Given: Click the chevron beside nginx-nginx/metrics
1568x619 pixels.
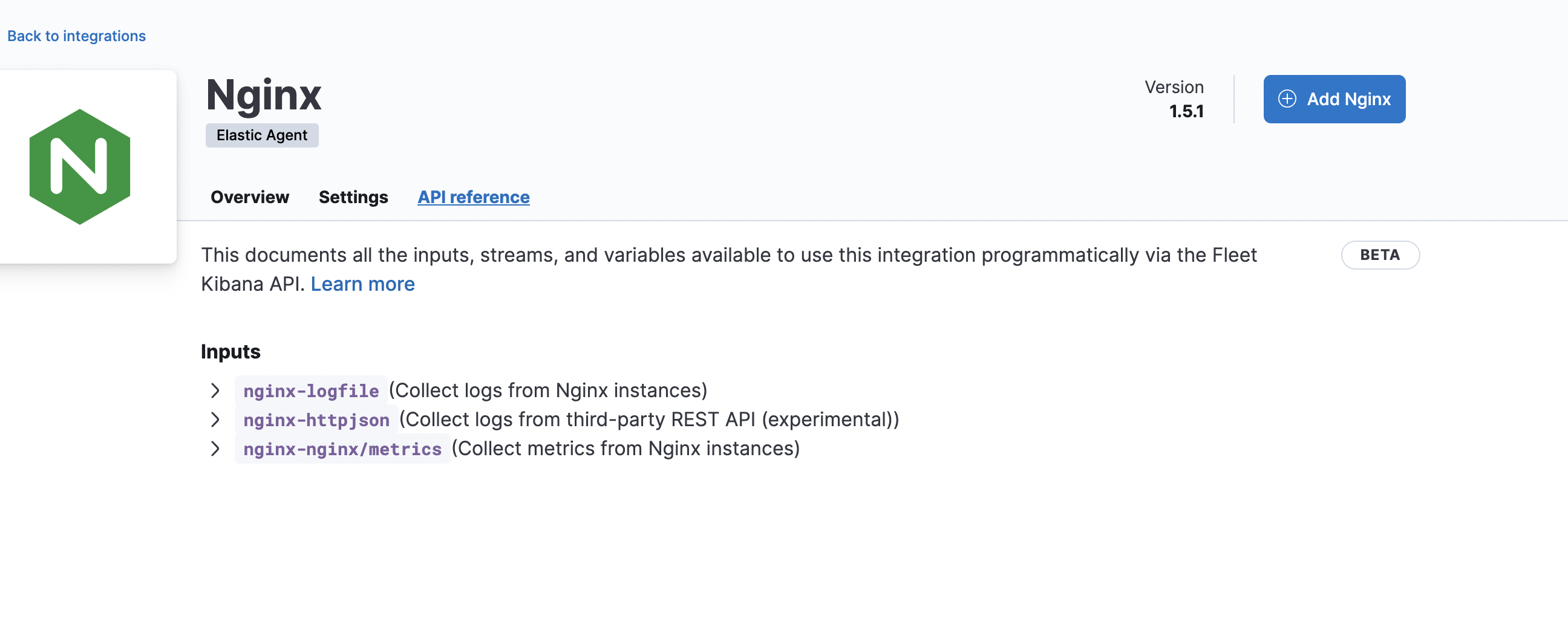Looking at the screenshot, I should pyautogui.click(x=214, y=449).
